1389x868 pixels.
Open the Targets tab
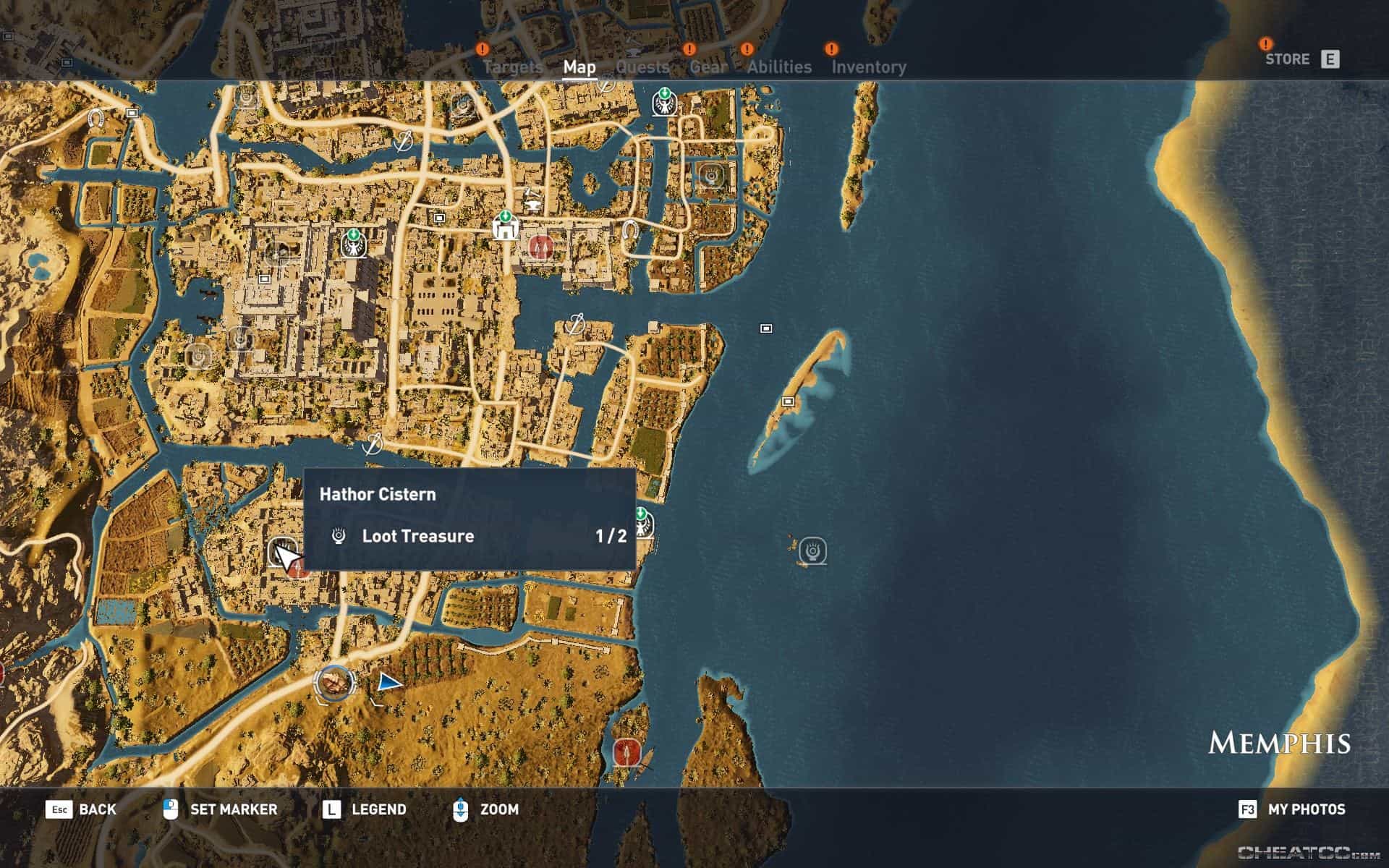click(x=512, y=67)
